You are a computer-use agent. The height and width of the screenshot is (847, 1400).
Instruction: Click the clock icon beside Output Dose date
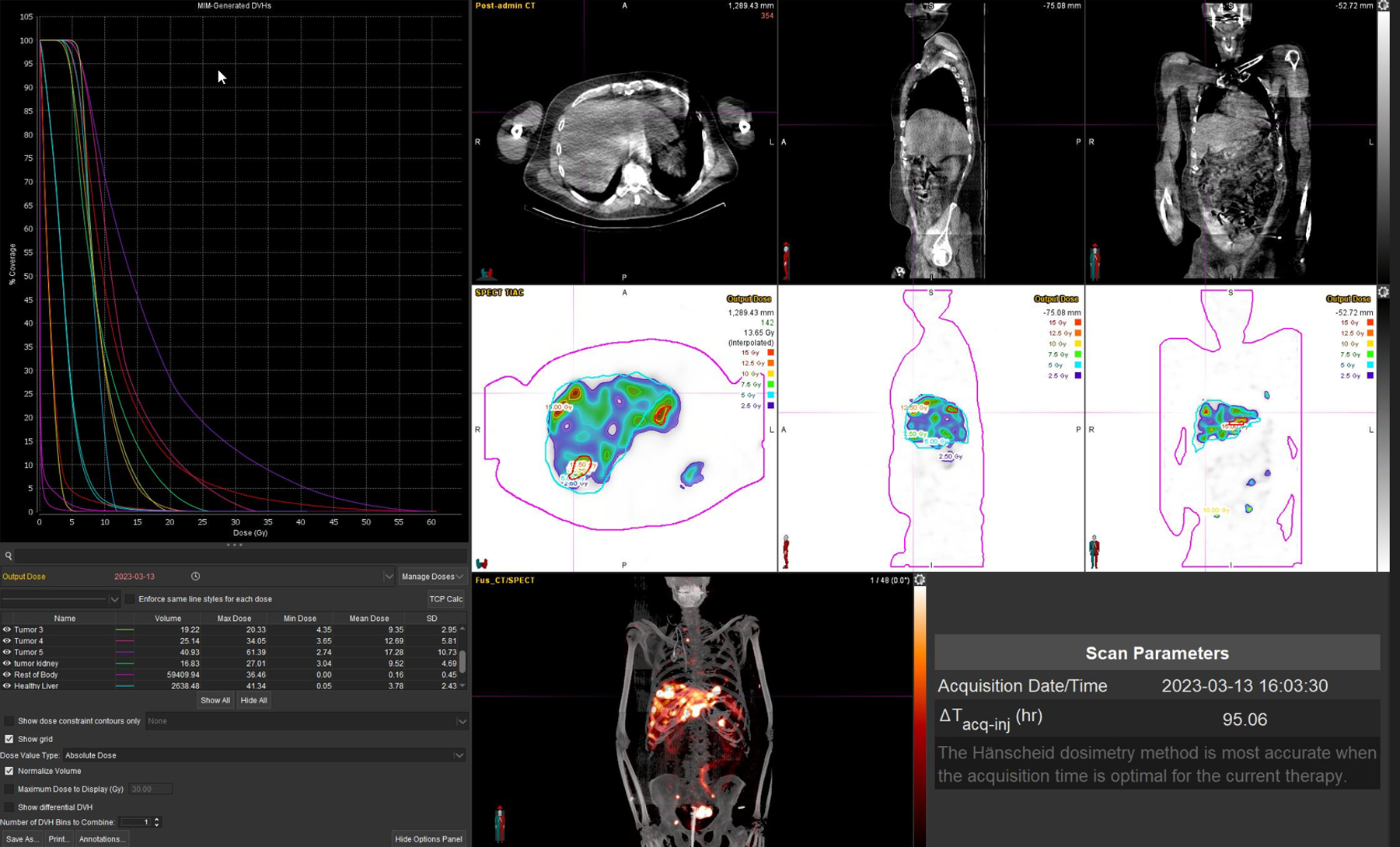pos(196,577)
